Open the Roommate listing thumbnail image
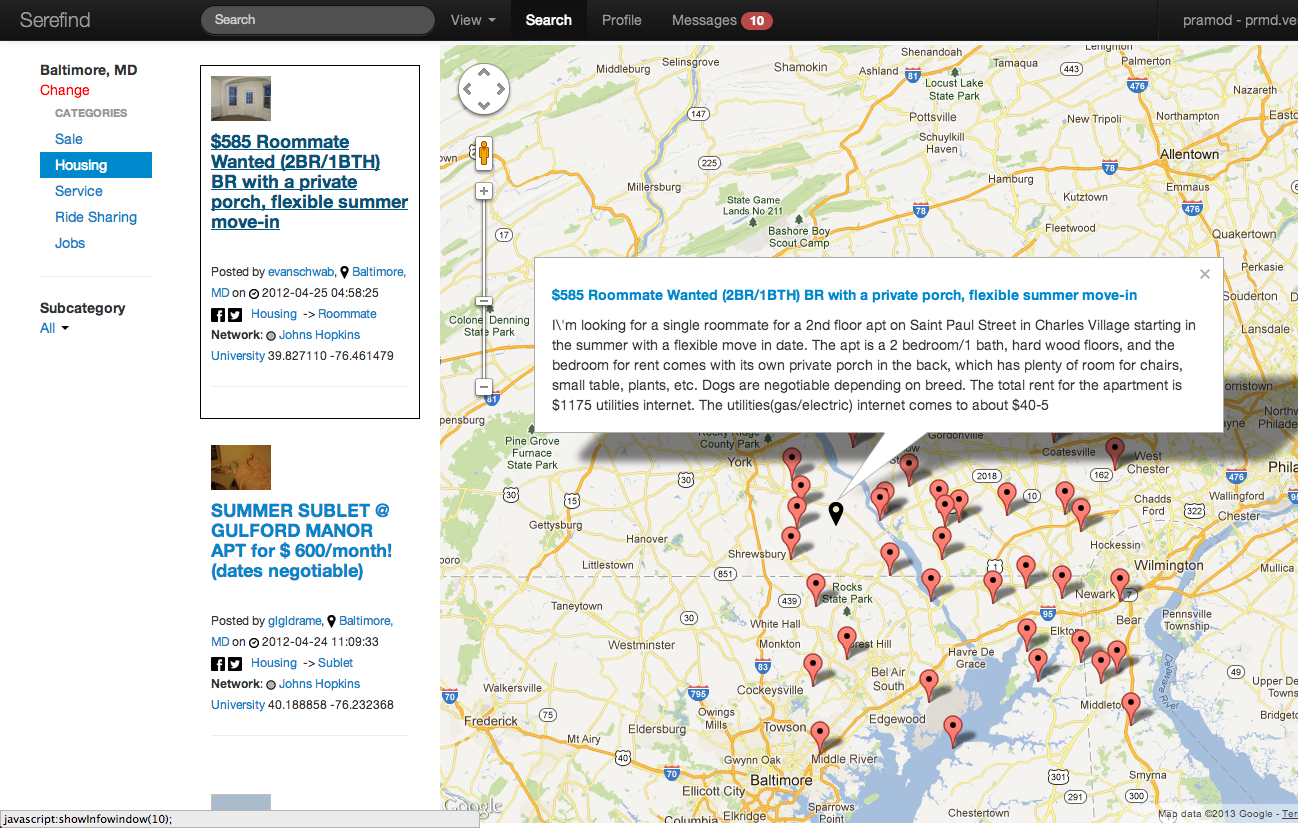 (x=240, y=98)
